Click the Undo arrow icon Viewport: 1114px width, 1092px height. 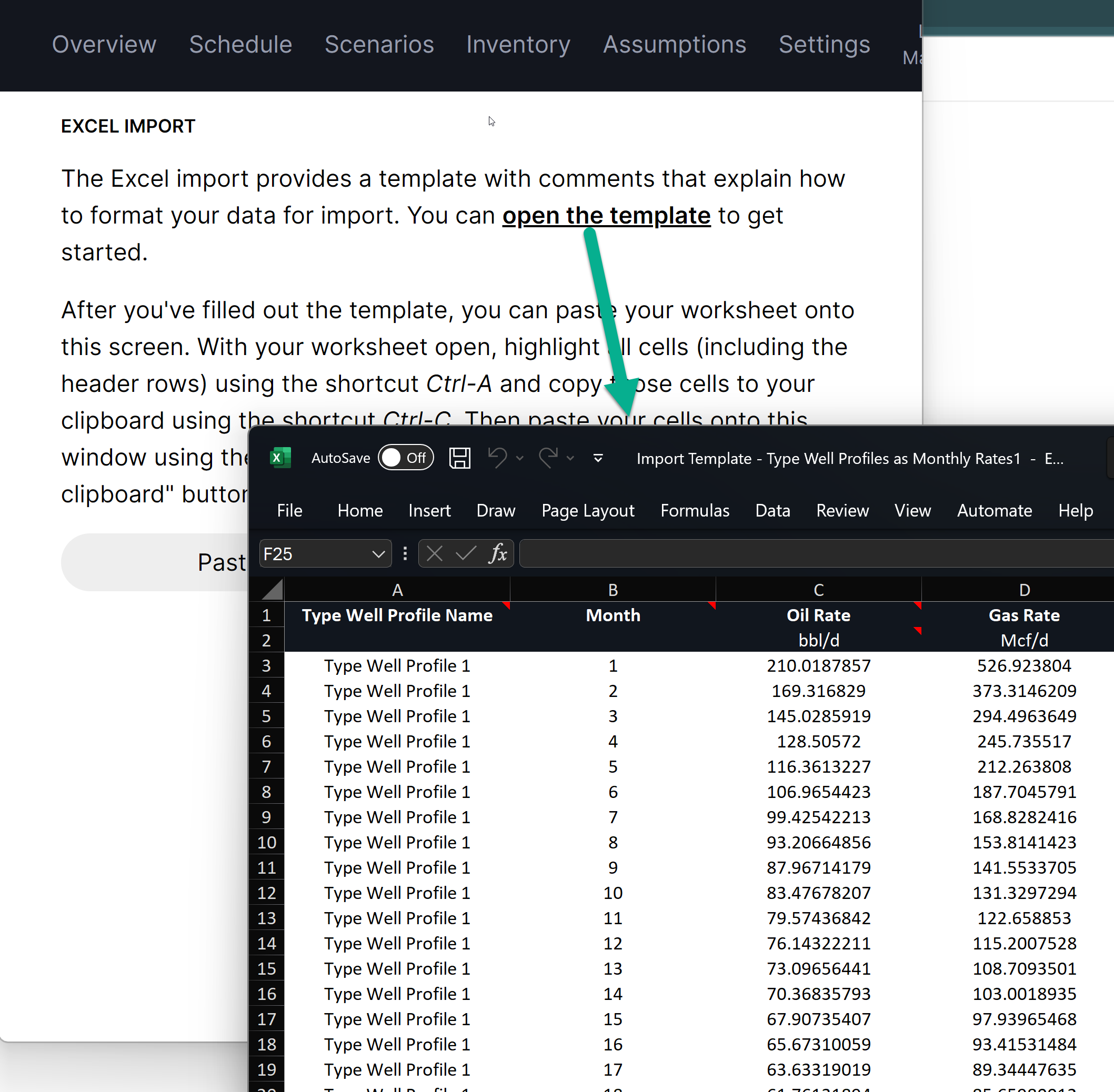click(497, 458)
